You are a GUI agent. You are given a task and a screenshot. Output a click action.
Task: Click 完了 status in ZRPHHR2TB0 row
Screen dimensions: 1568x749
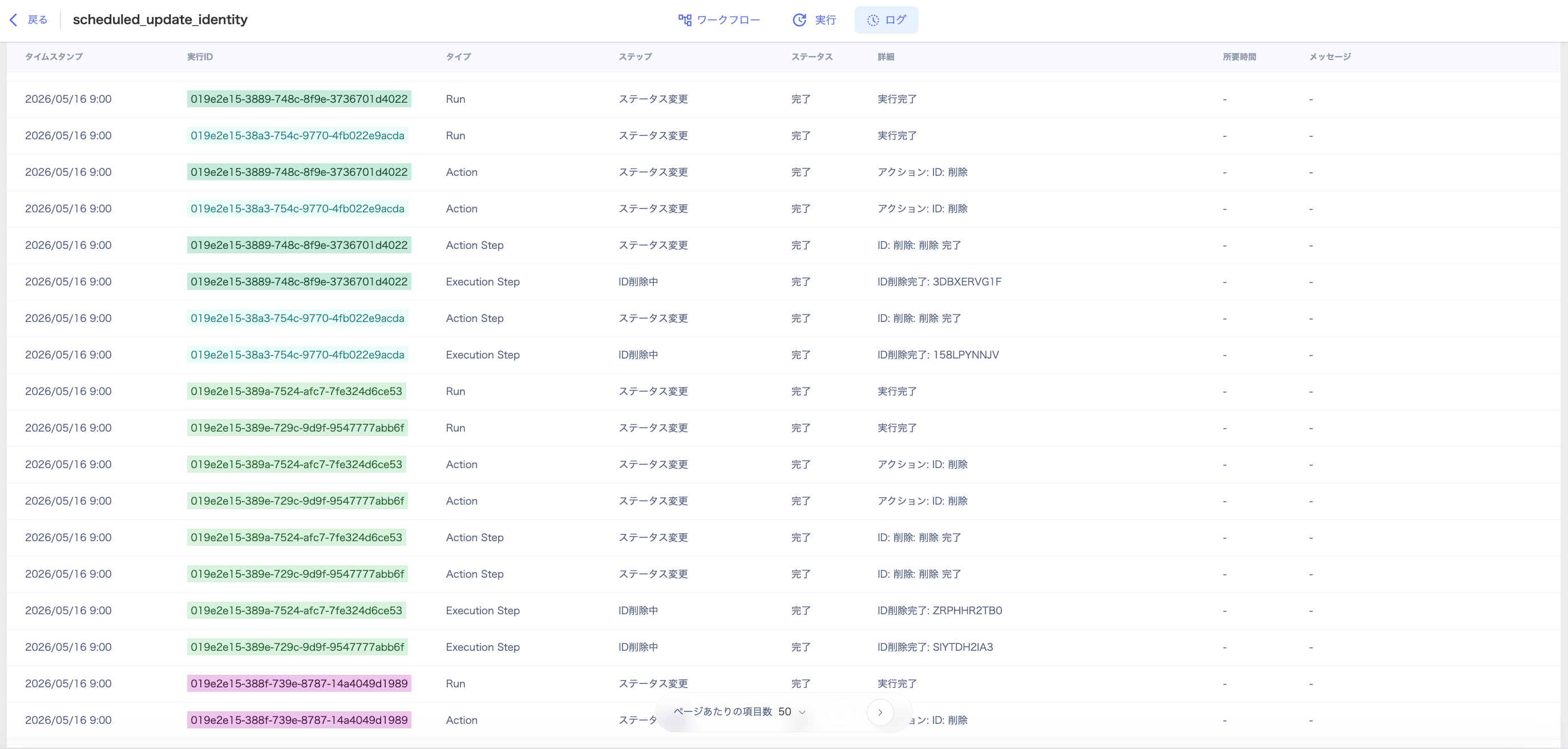(x=801, y=610)
